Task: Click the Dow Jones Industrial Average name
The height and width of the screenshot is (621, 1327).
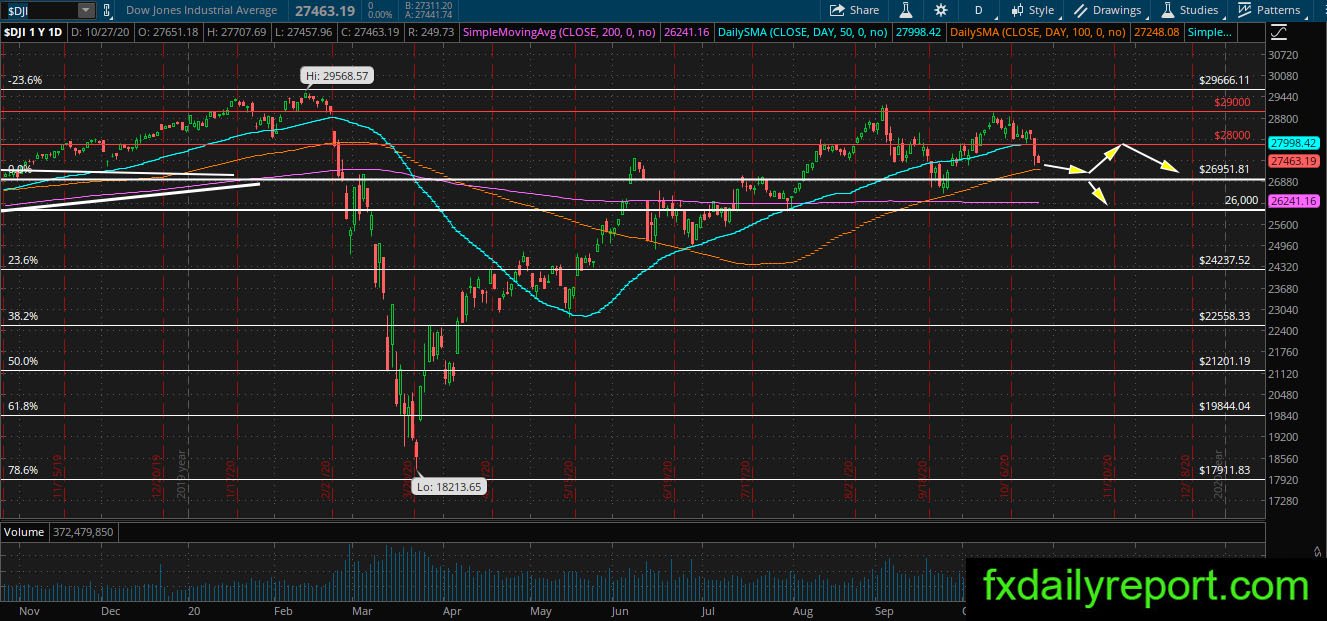Action: coord(203,10)
